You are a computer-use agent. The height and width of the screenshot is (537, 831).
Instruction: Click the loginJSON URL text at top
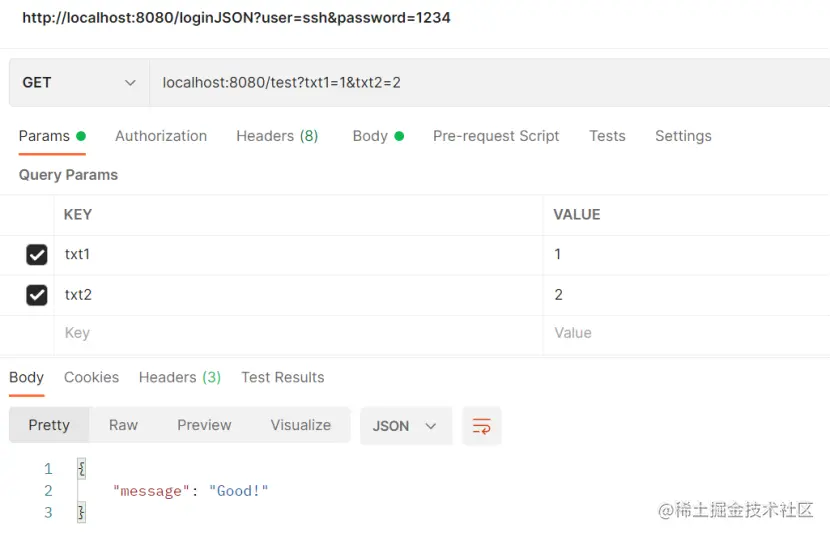[x=236, y=18]
